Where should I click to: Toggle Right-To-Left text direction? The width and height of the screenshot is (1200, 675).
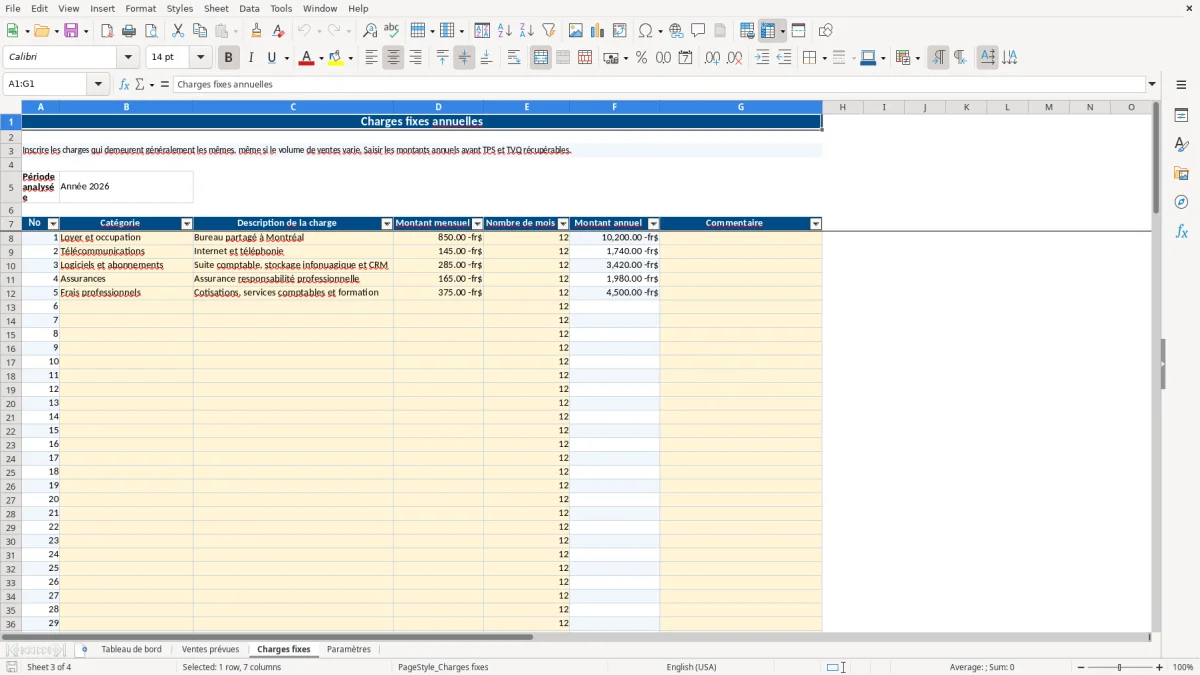(x=960, y=58)
